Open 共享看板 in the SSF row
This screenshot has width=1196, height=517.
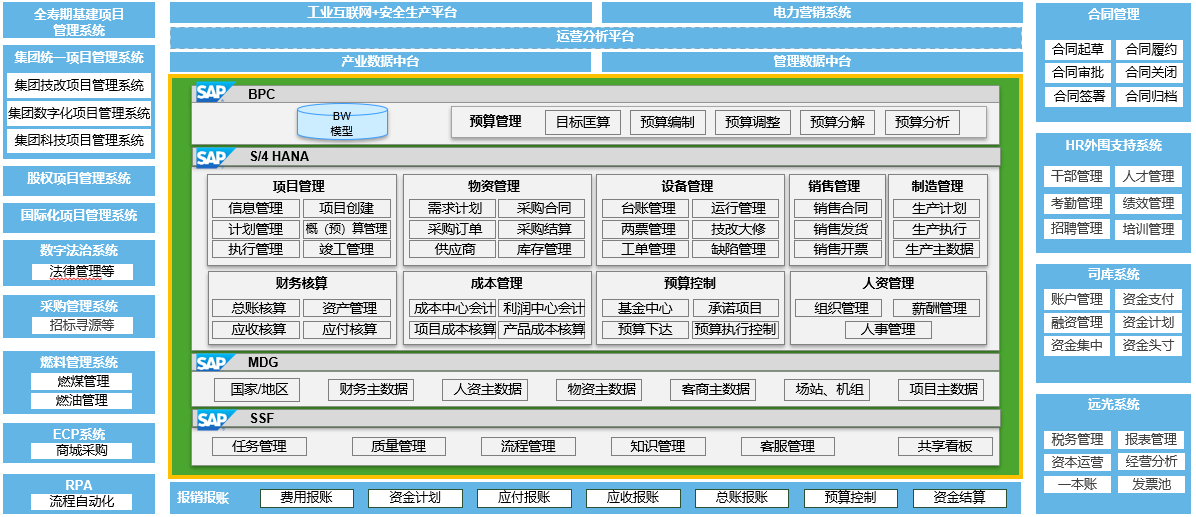pyautogui.click(x=945, y=446)
